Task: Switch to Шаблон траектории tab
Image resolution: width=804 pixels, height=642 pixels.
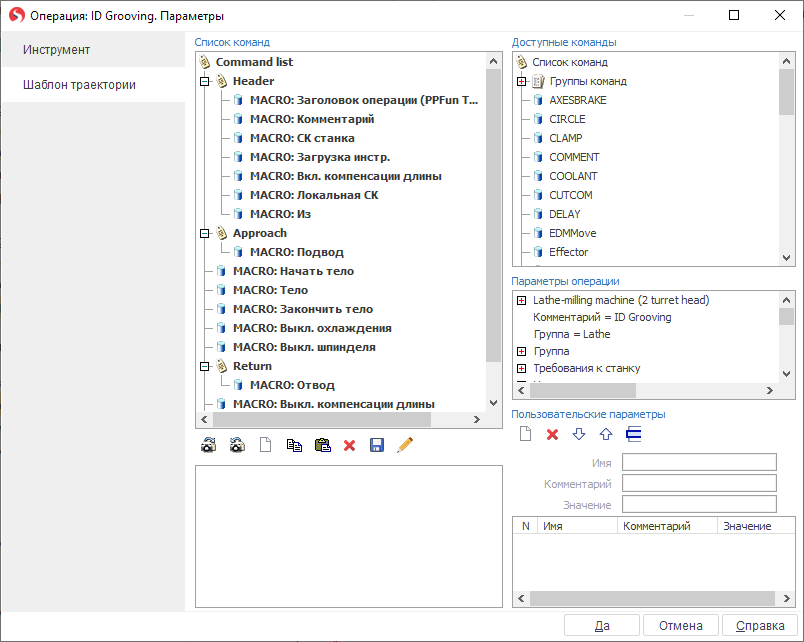Action: (79, 85)
